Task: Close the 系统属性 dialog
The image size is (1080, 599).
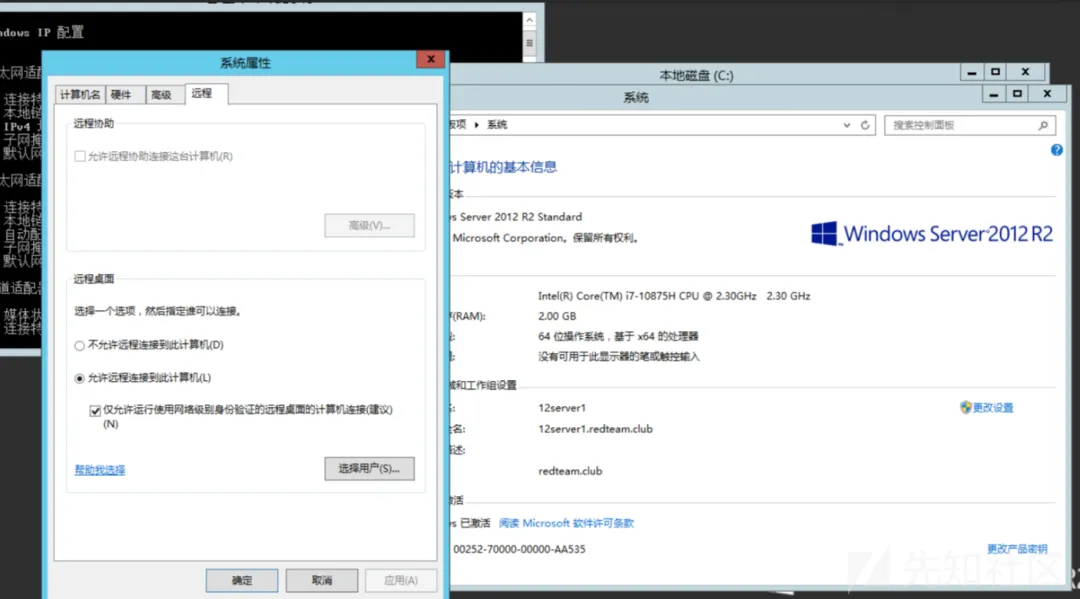Action: tap(431, 59)
